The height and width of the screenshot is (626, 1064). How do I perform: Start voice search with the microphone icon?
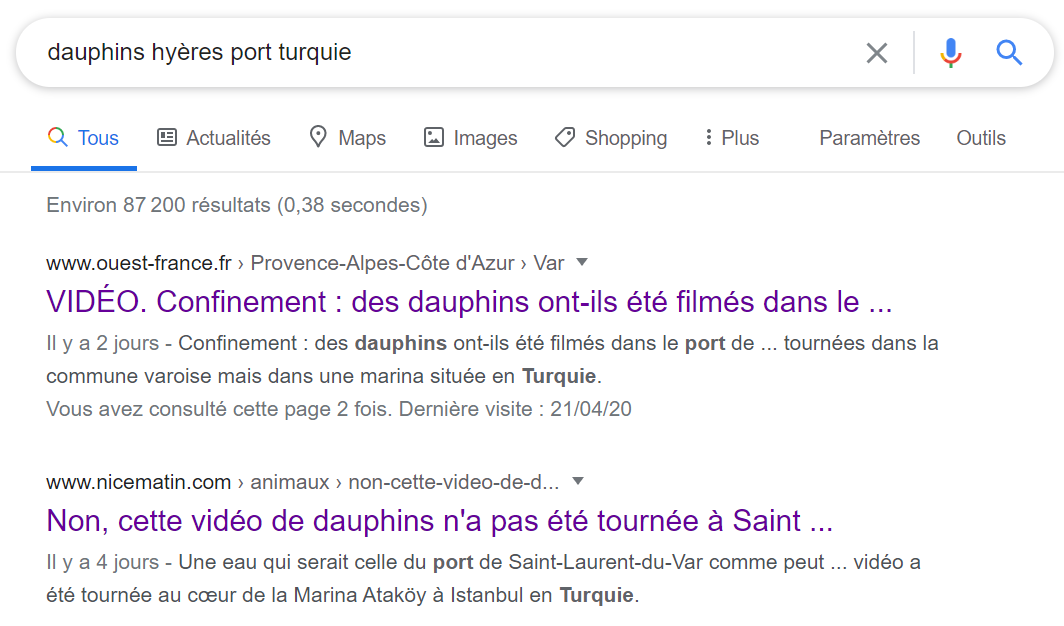[x=951, y=52]
